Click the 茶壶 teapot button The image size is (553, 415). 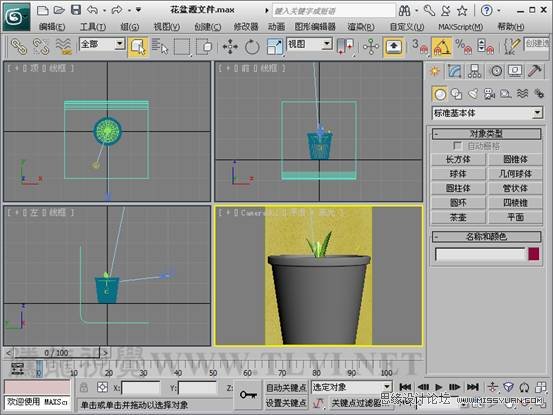tap(458, 217)
